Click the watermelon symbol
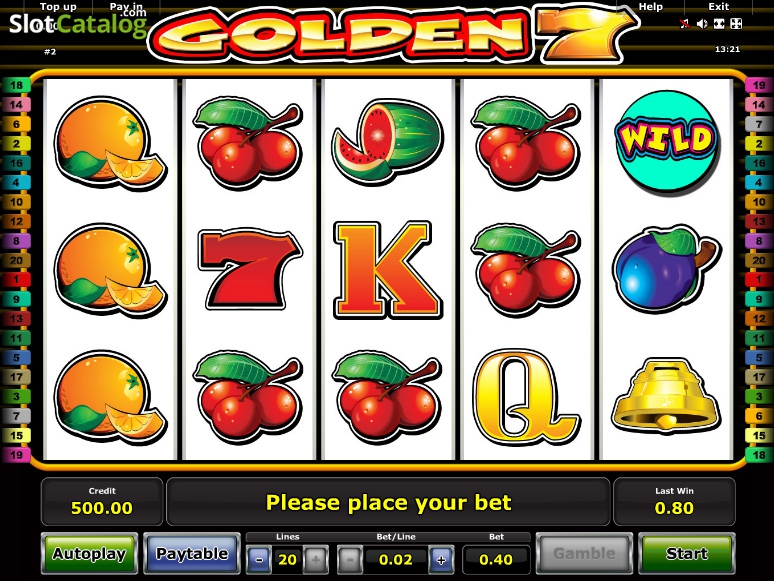The width and height of the screenshot is (774, 581). pyautogui.click(x=388, y=142)
